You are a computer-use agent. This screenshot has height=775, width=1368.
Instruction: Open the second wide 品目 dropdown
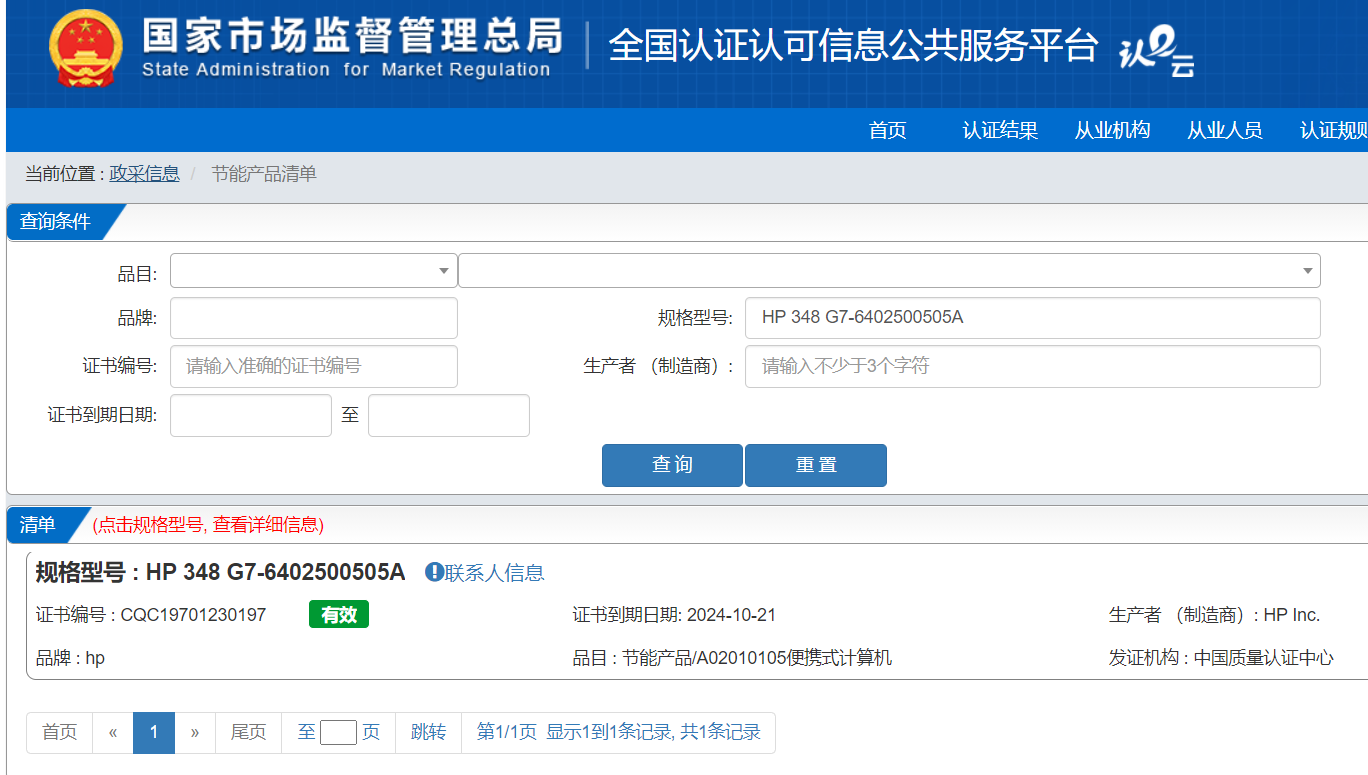click(x=889, y=271)
